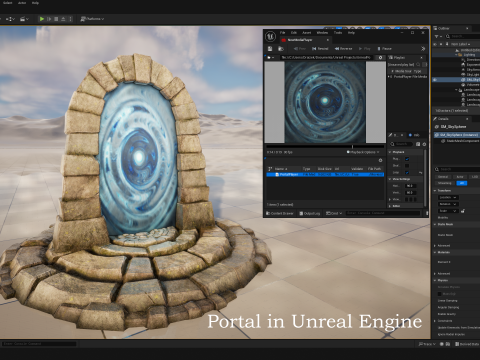Collapse the Transform section in Details
This screenshot has width=480, height=360.
point(435,191)
